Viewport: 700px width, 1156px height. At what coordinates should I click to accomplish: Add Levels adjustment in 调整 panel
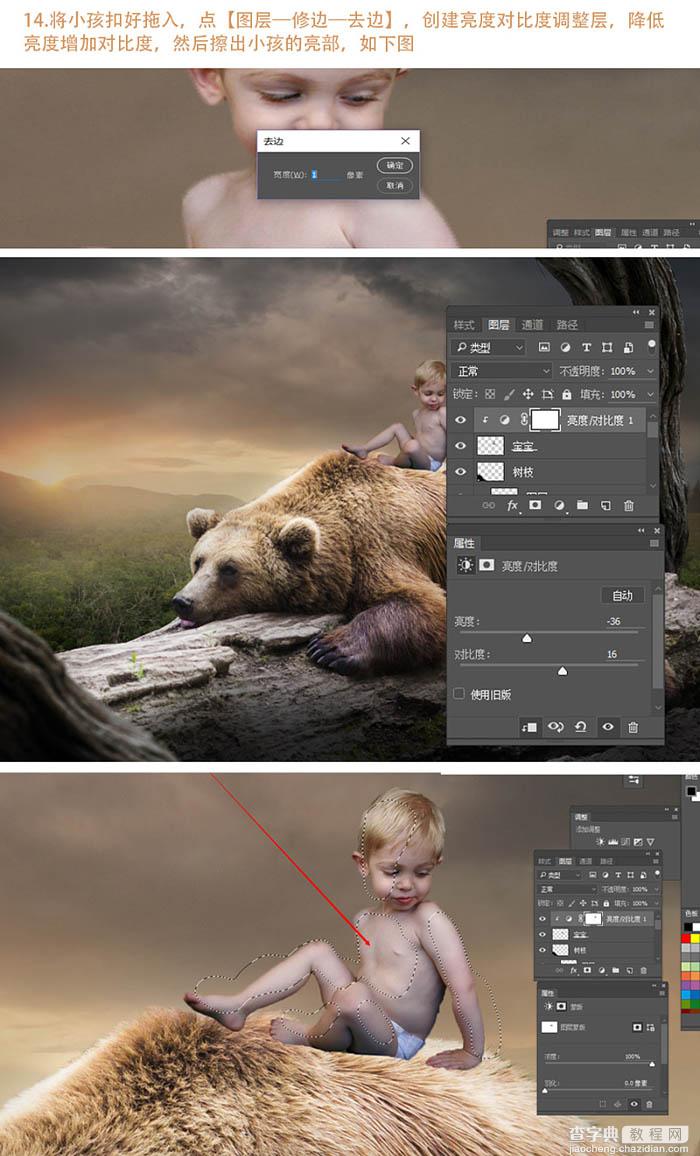coord(614,842)
